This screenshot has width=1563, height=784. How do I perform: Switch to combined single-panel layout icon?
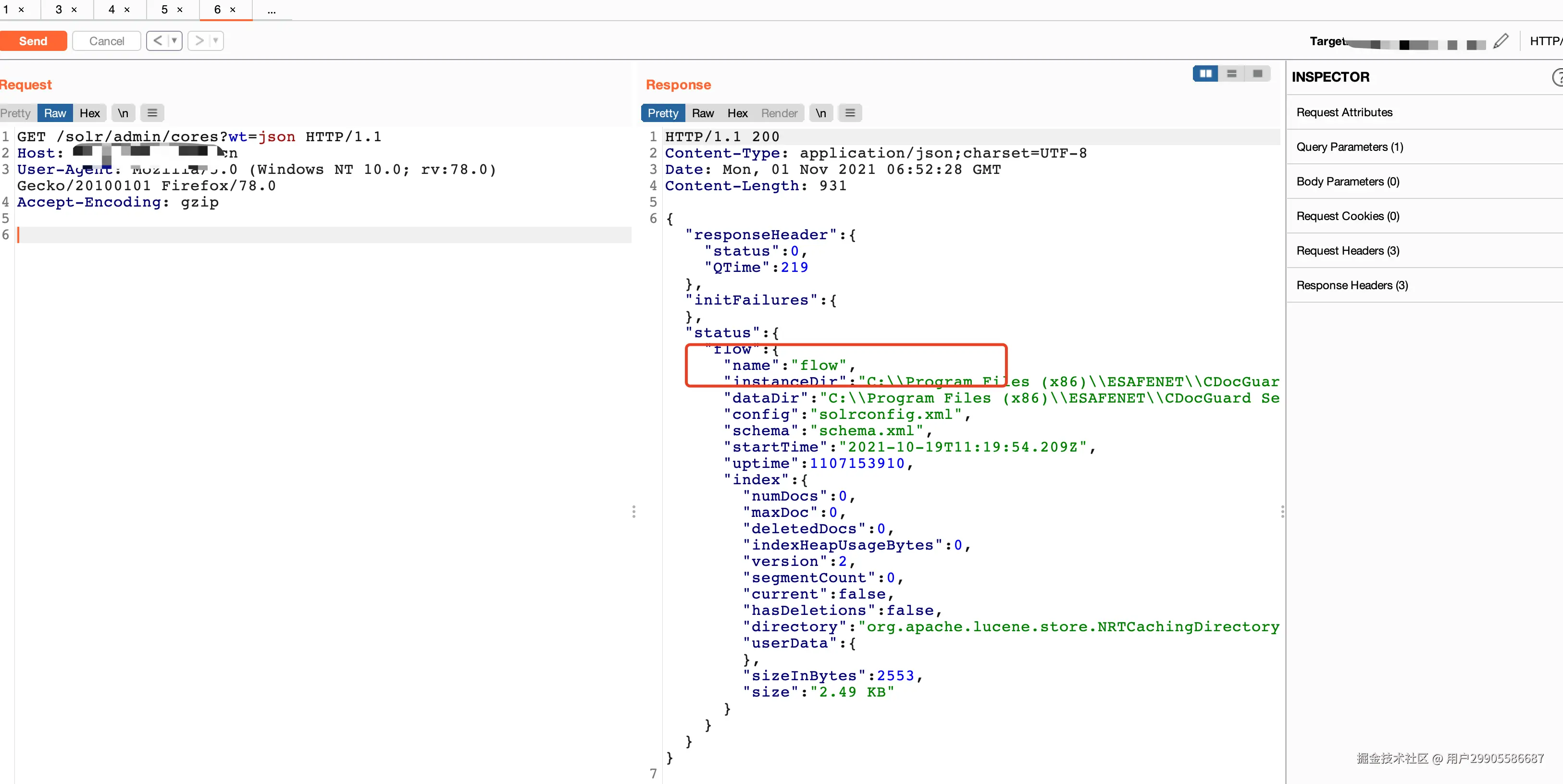coord(1257,73)
